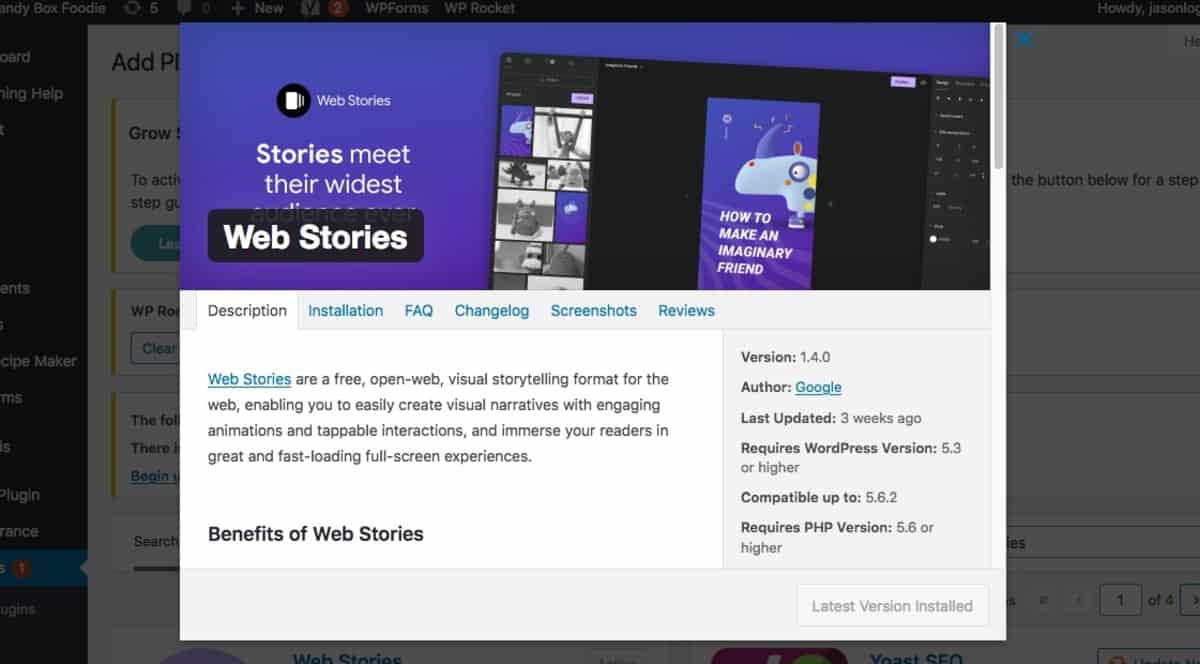The width and height of the screenshot is (1200, 664).
Task: View the Changelog tab
Action: 491,310
